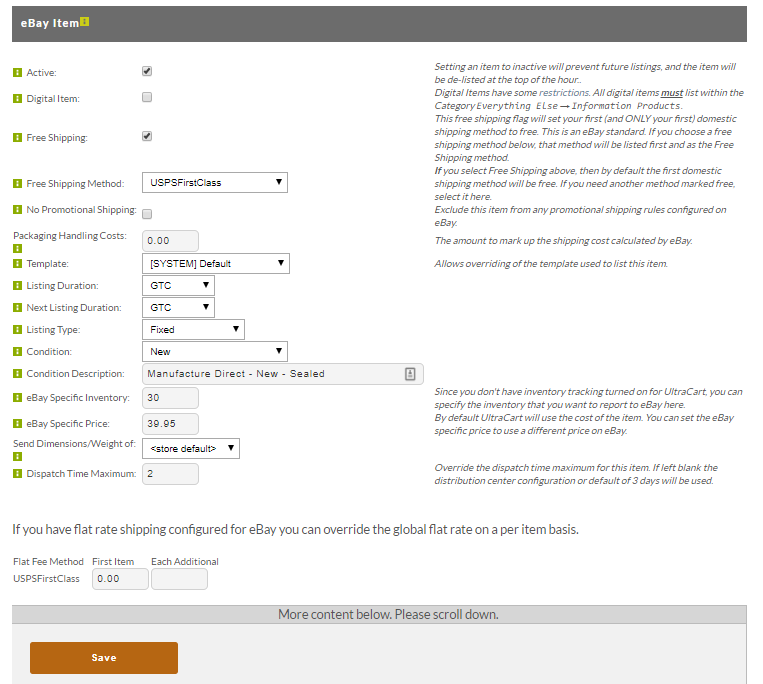Open the Next Listing Duration dropdown
This screenshot has width=763, height=684.
click(x=178, y=307)
